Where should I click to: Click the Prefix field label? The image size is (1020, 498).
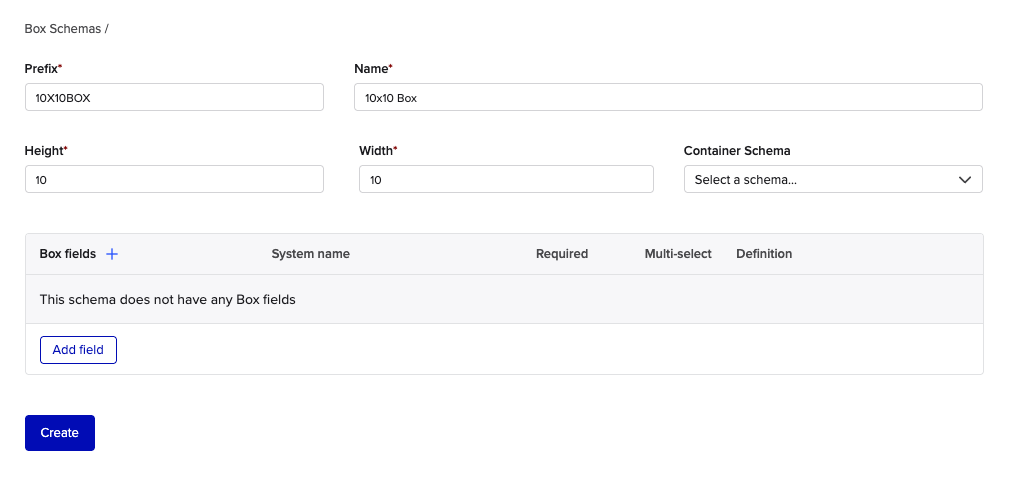tap(42, 69)
